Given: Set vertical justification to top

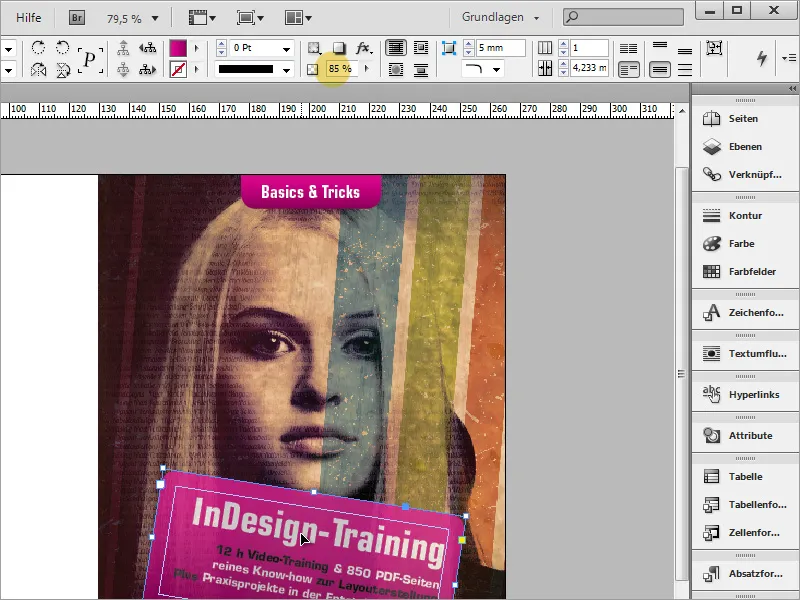Looking at the screenshot, I should tap(660, 46).
